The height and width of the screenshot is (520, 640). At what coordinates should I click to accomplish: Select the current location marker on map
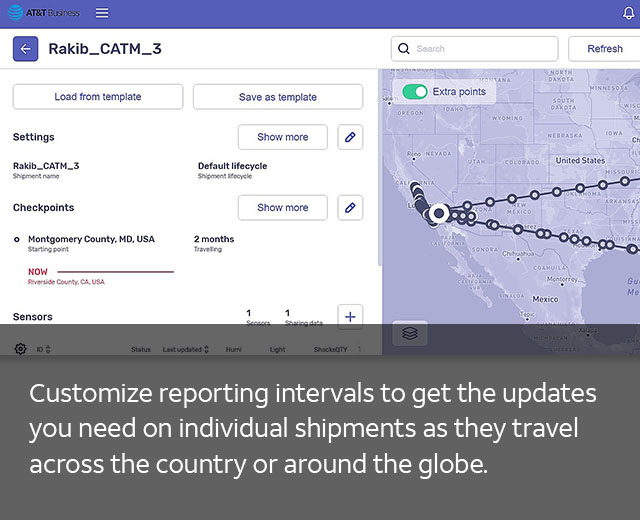click(x=438, y=213)
